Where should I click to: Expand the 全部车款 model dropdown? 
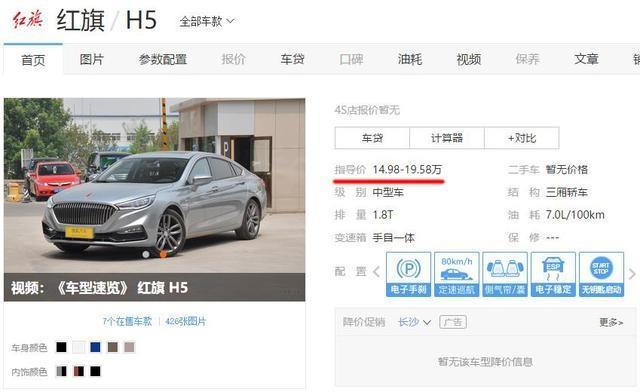coord(207,21)
